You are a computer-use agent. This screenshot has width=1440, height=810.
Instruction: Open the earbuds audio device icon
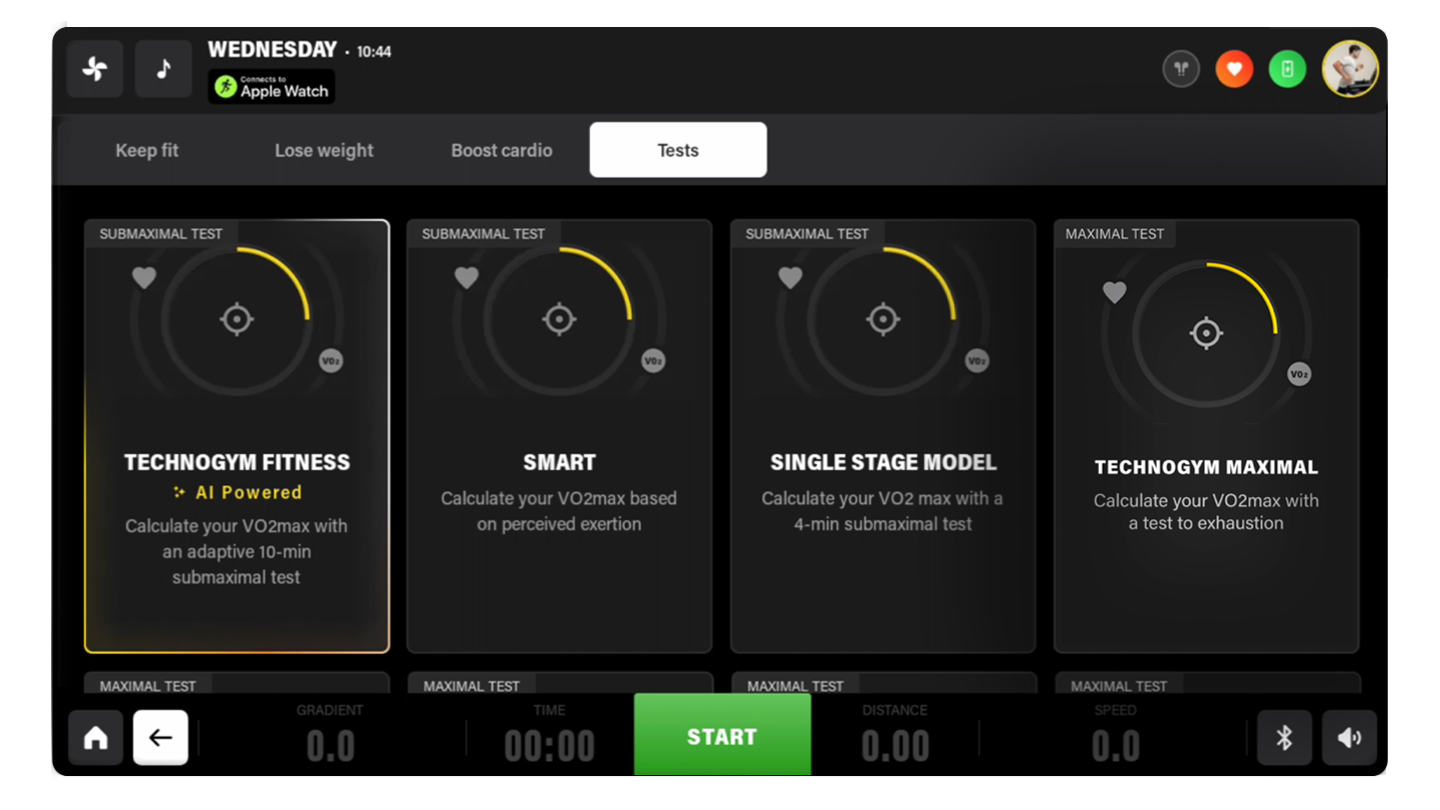pyautogui.click(x=1181, y=69)
